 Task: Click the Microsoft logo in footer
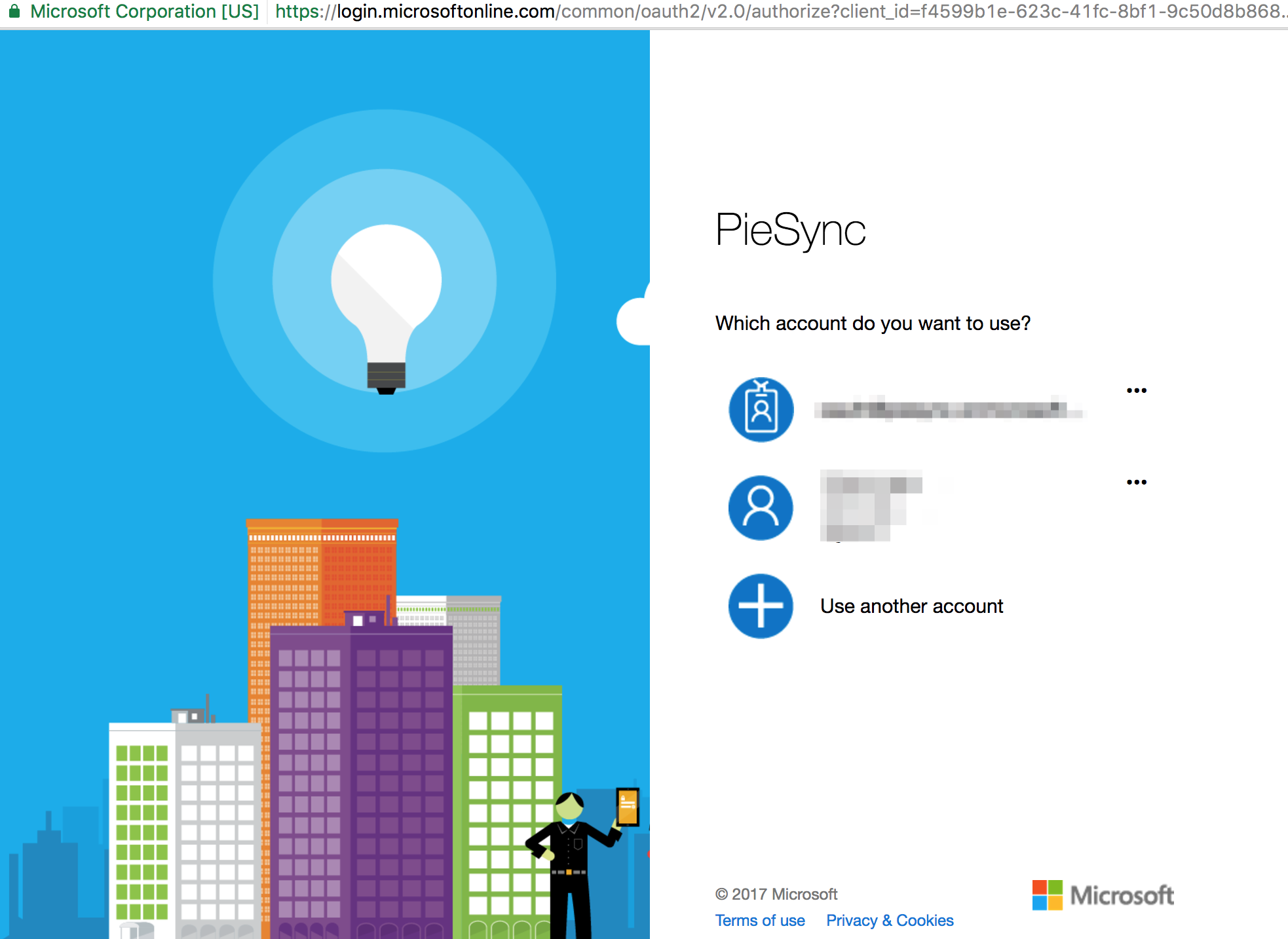point(1103,895)
